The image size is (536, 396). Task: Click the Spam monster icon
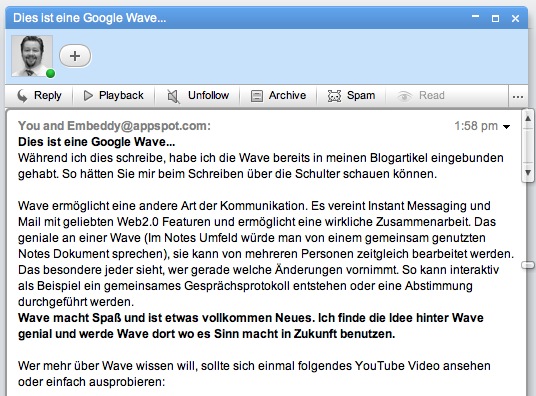[x=334, y=96]
